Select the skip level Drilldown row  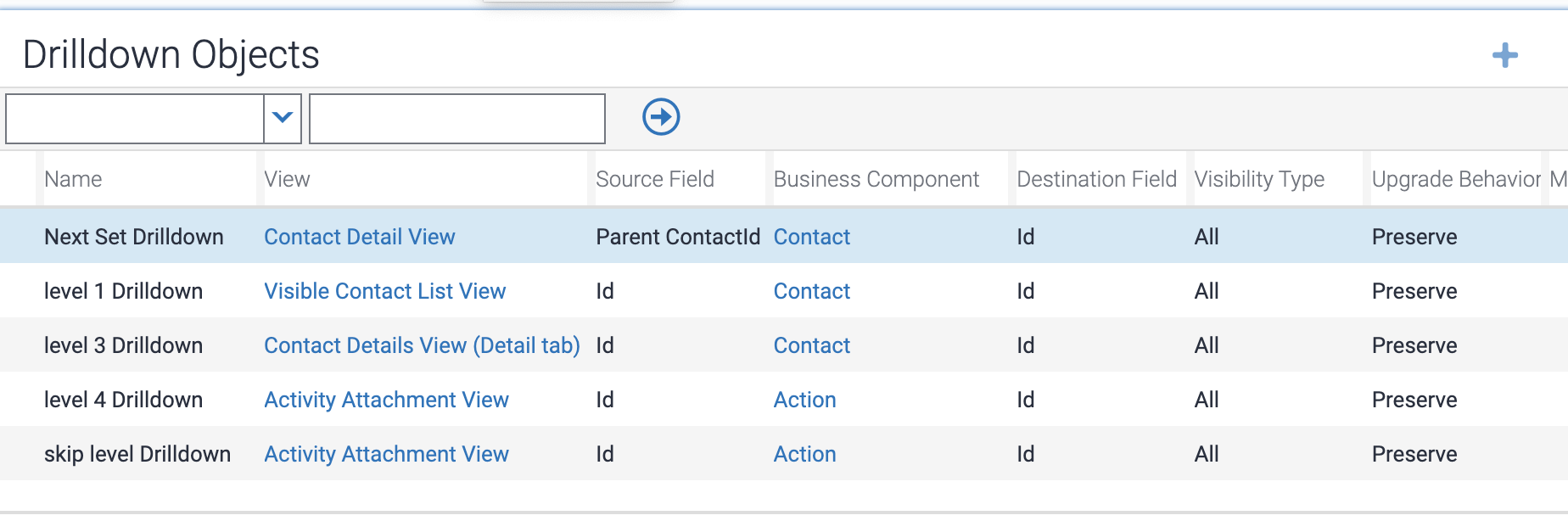137,454
